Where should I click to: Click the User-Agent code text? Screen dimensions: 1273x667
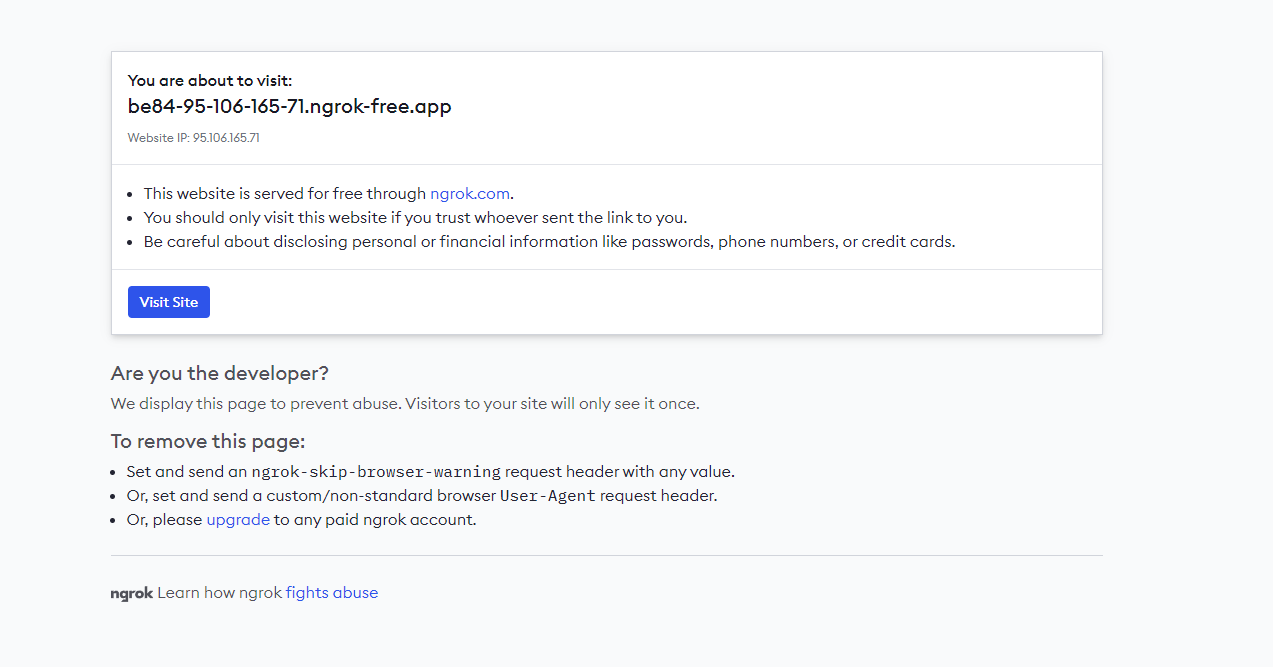tap(548, 496)
